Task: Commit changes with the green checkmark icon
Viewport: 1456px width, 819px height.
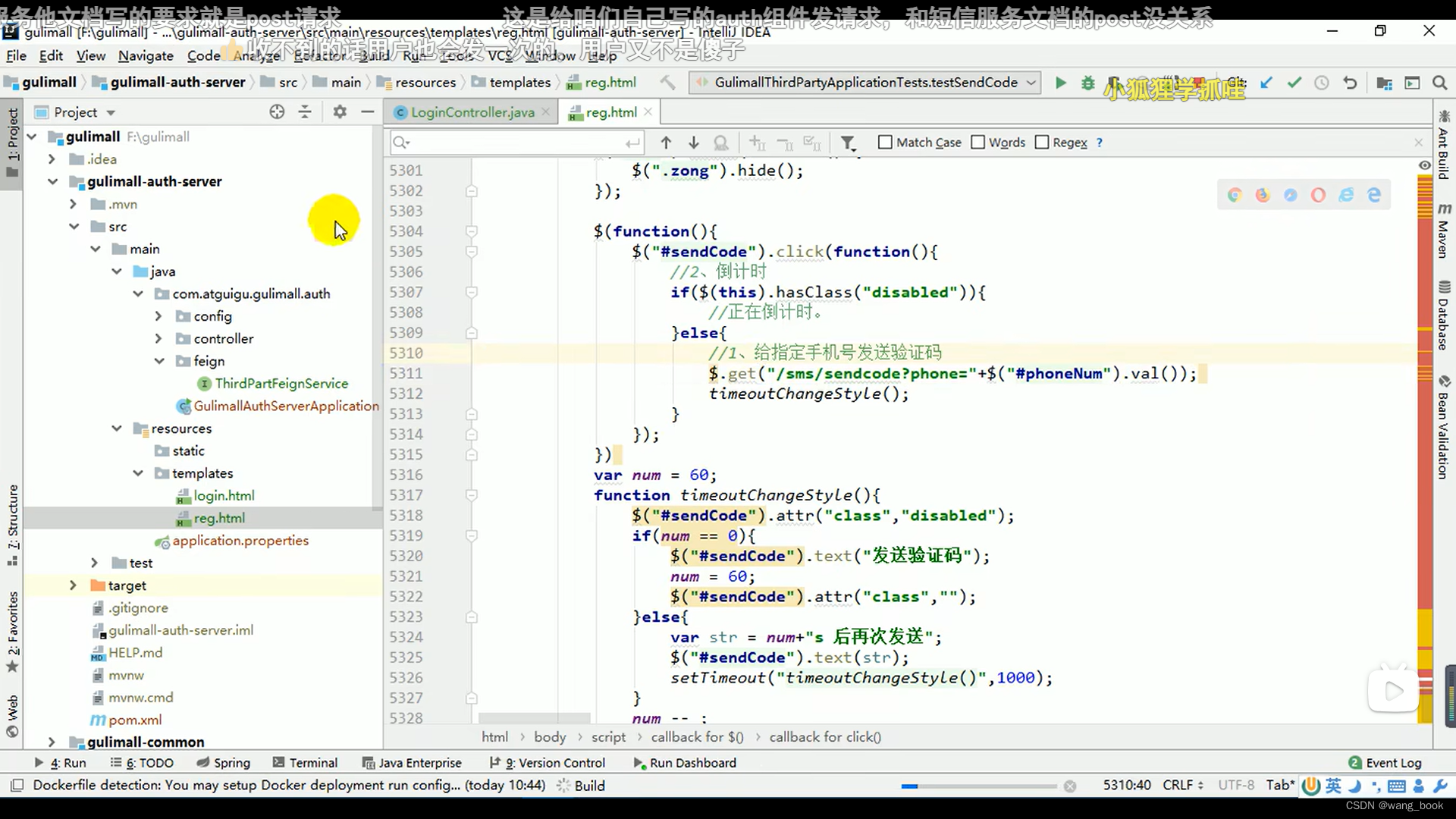Action: point(1294,83)
